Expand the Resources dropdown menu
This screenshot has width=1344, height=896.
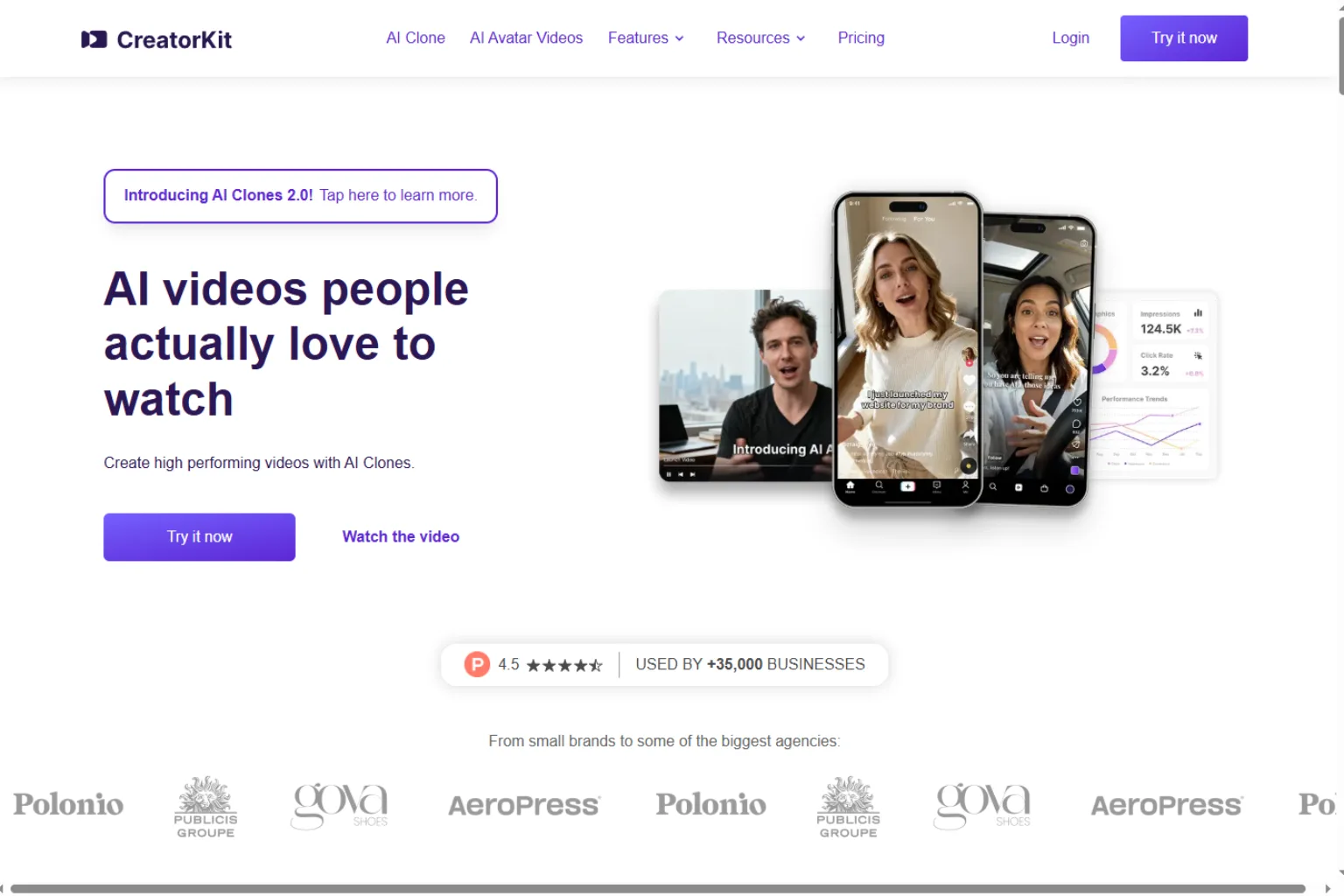pos(760,38)
